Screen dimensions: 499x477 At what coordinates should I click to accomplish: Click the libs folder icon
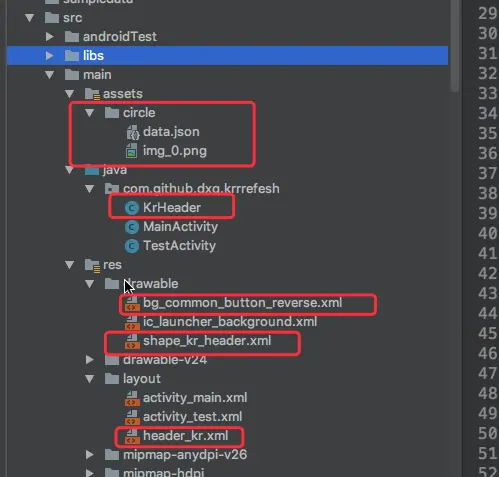point(72,56)
